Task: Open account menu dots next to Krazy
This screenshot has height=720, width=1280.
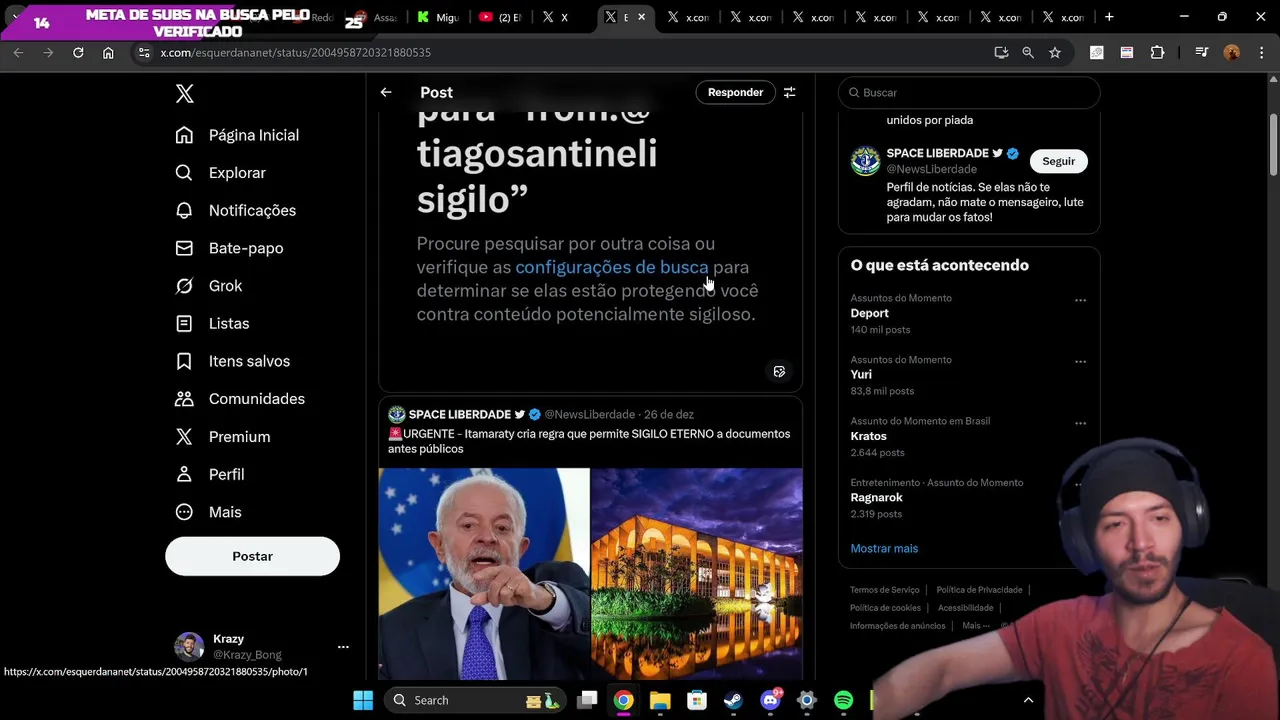Action: pos(343,647)
